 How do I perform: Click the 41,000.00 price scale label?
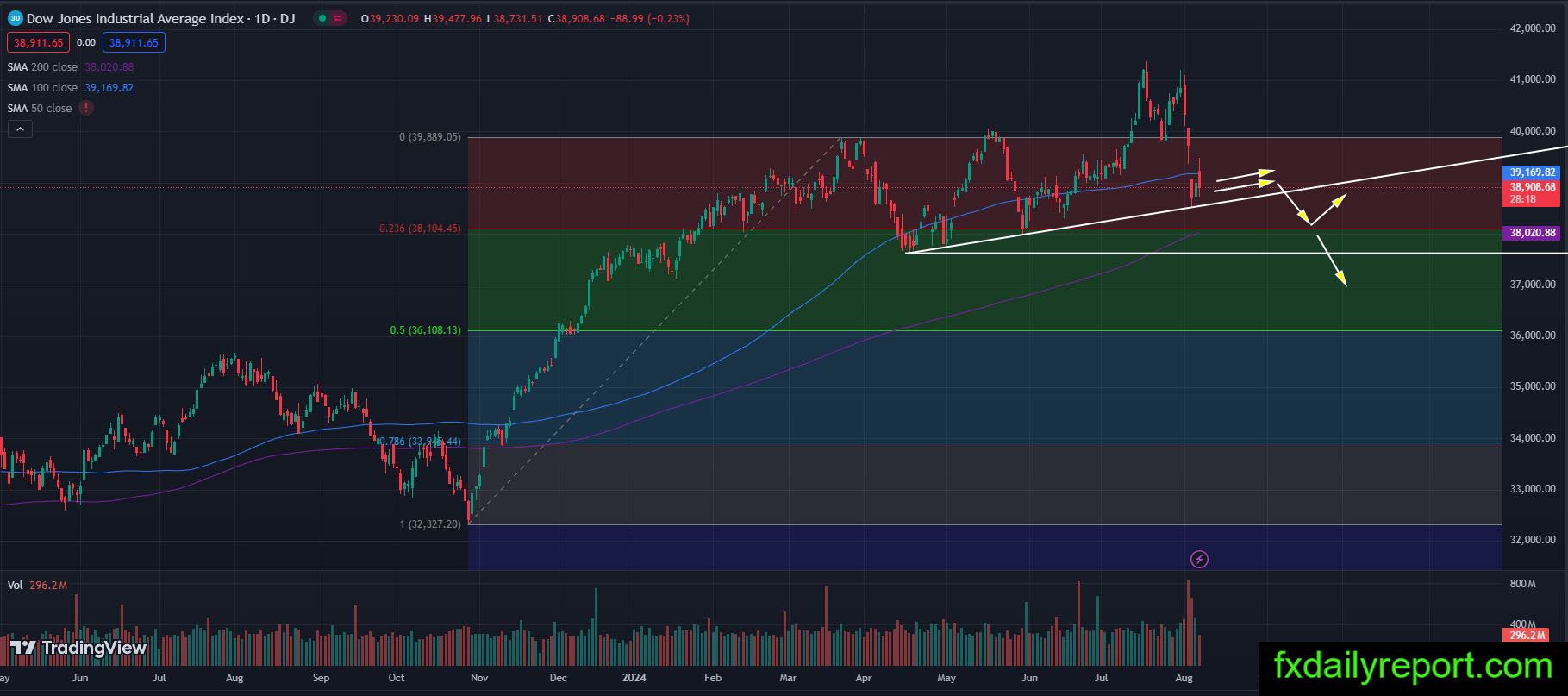coord(1533,79)
